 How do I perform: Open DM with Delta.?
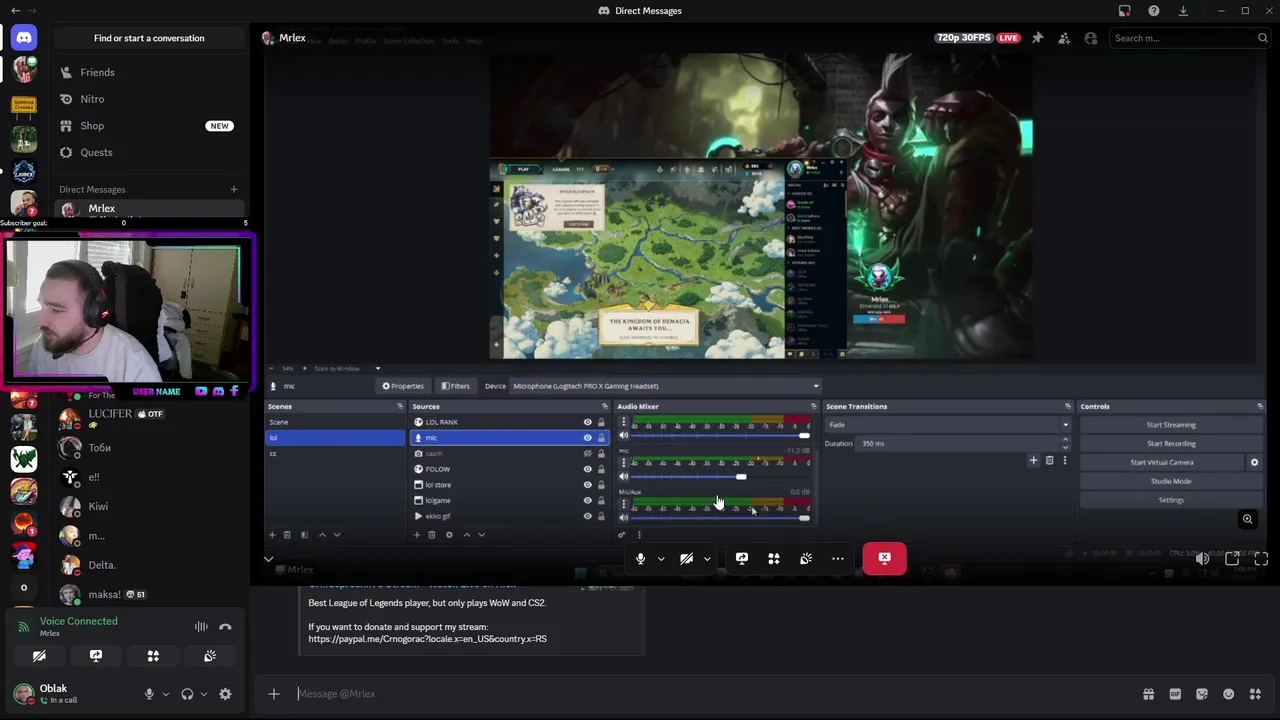[149, 565]
